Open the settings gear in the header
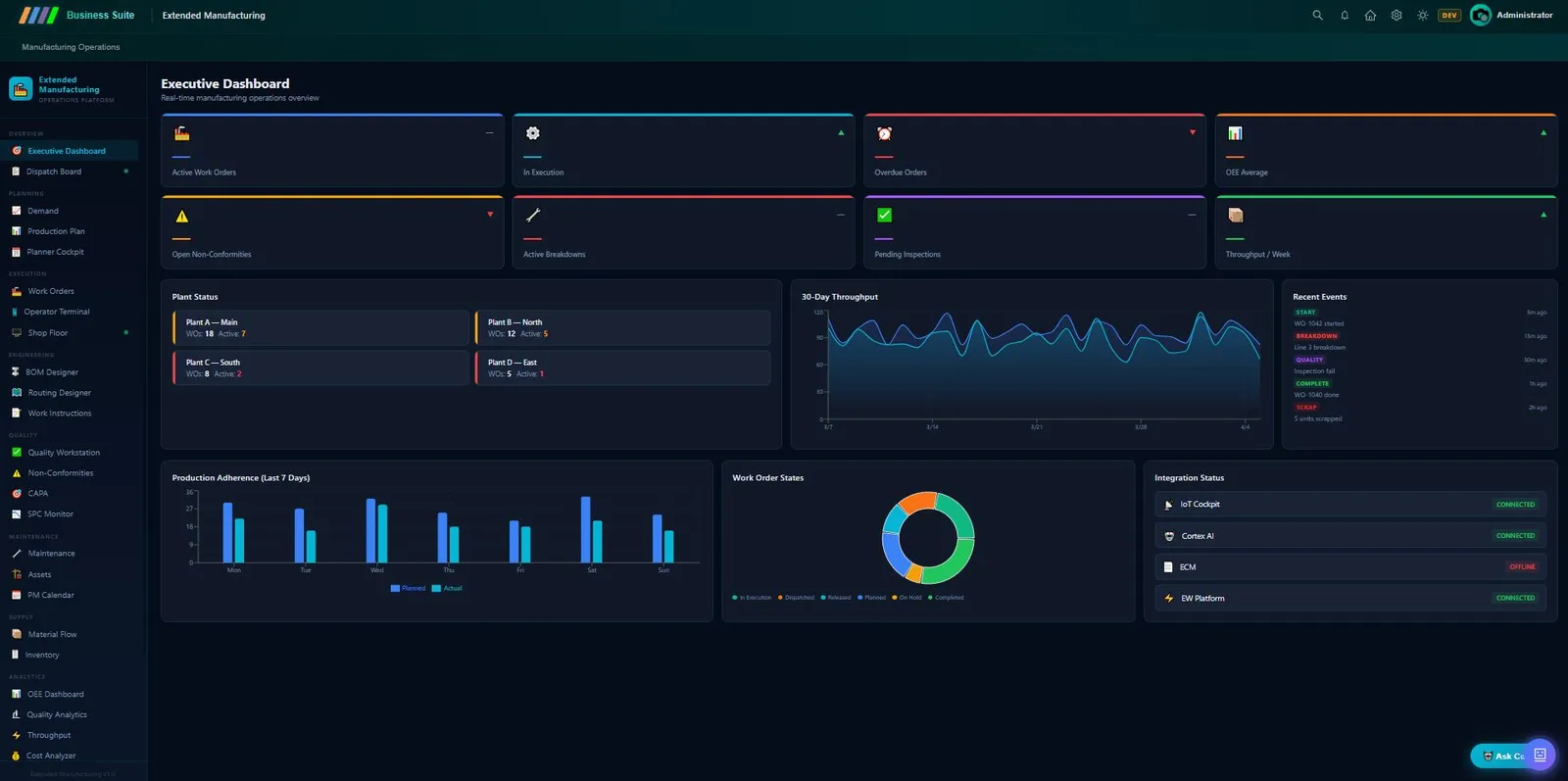Image resolution: width=1568 pixels, height=781 pixels. (x=1396, y=16)
